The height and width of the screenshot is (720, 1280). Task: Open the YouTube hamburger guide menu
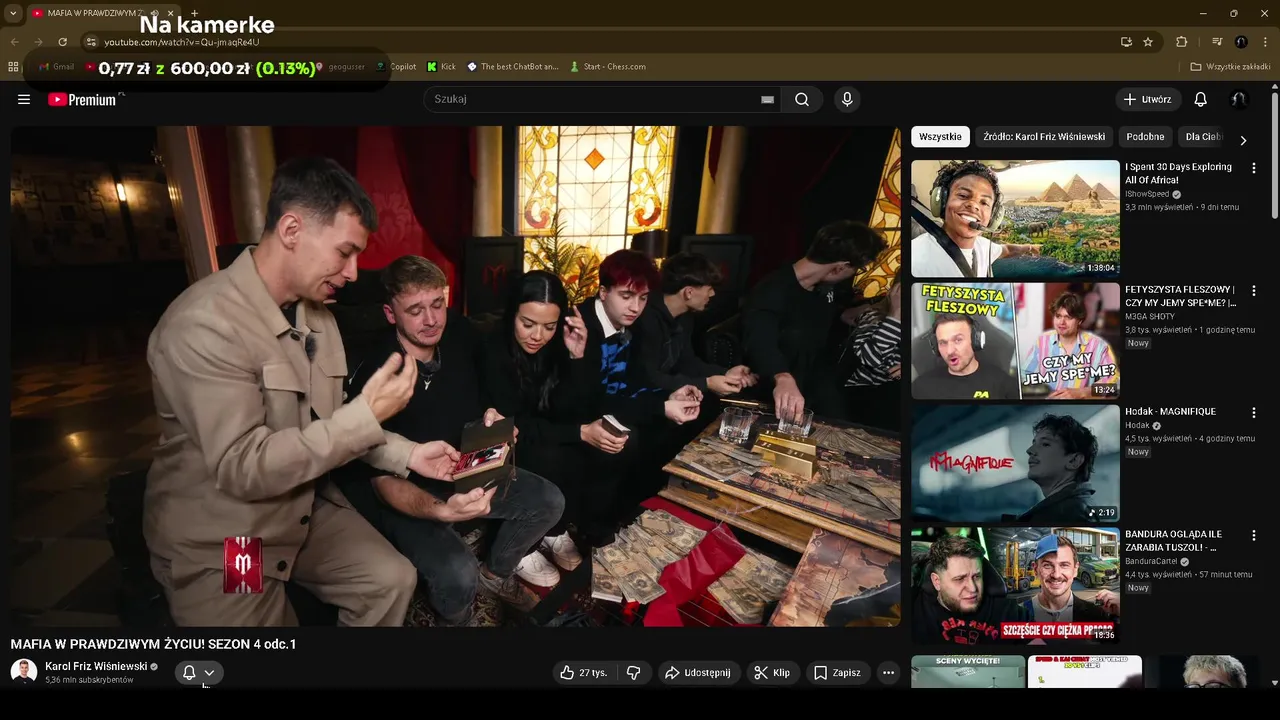point(24,99)
